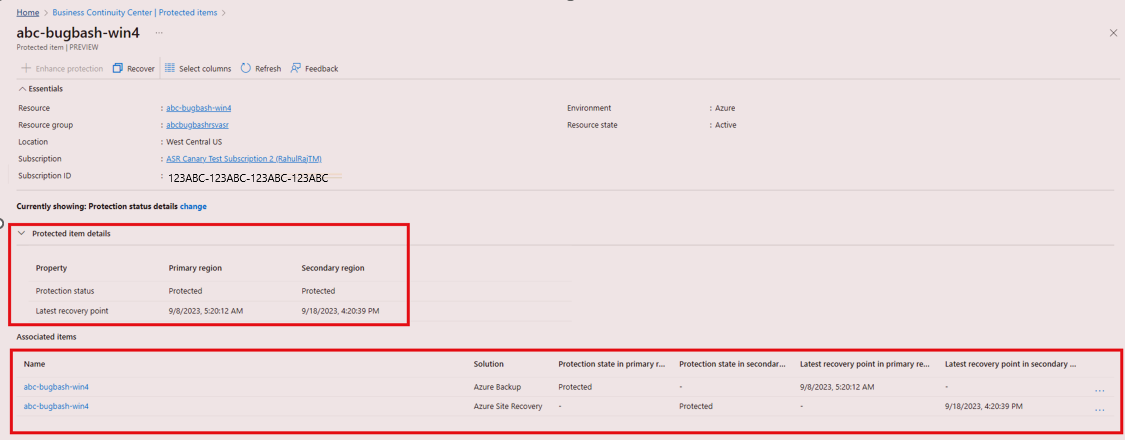Click the Azure Backup solution cell

point(498,387)
